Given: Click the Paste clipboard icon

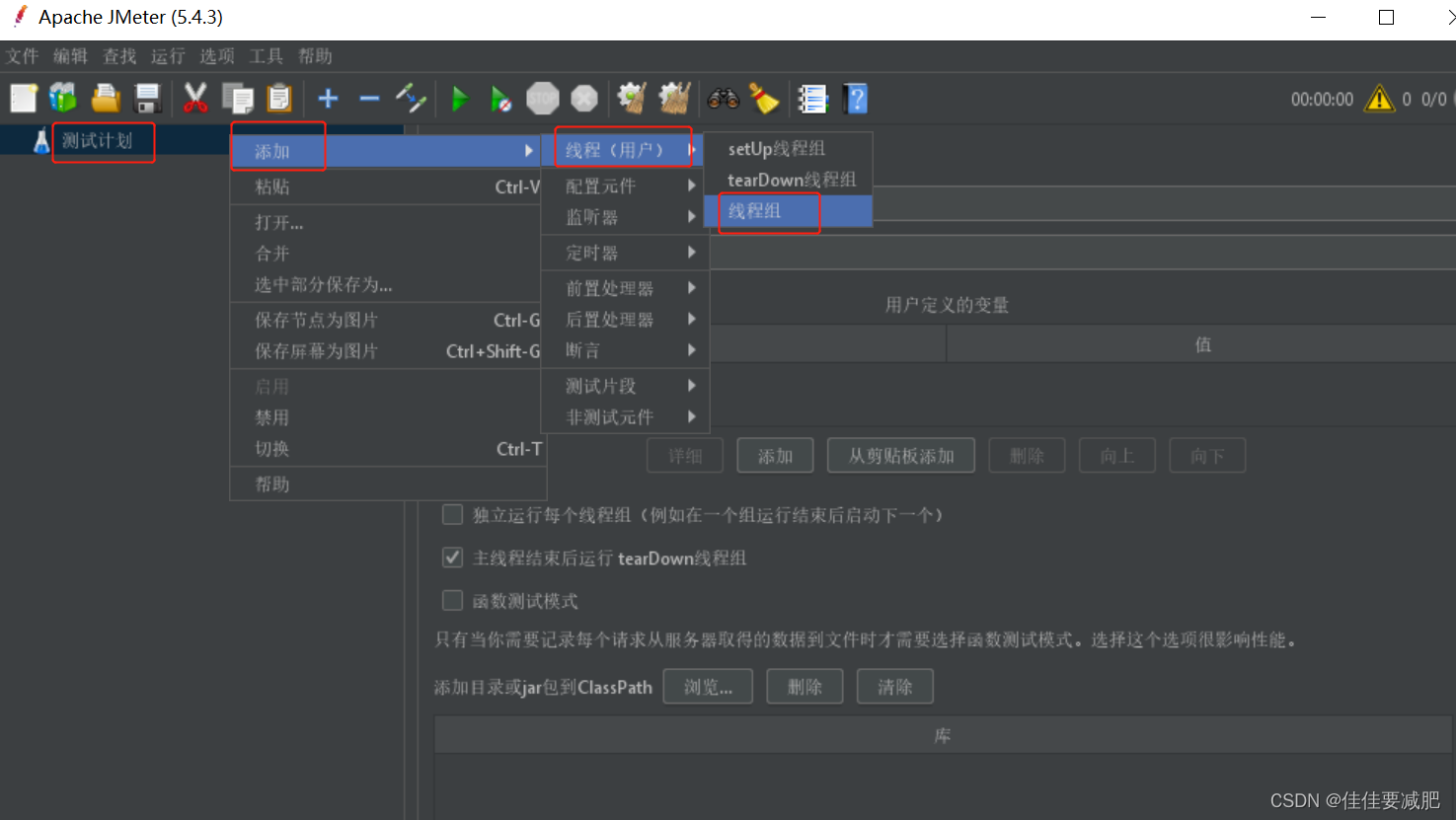Looking at the screenshot, I should coord(279,99).
